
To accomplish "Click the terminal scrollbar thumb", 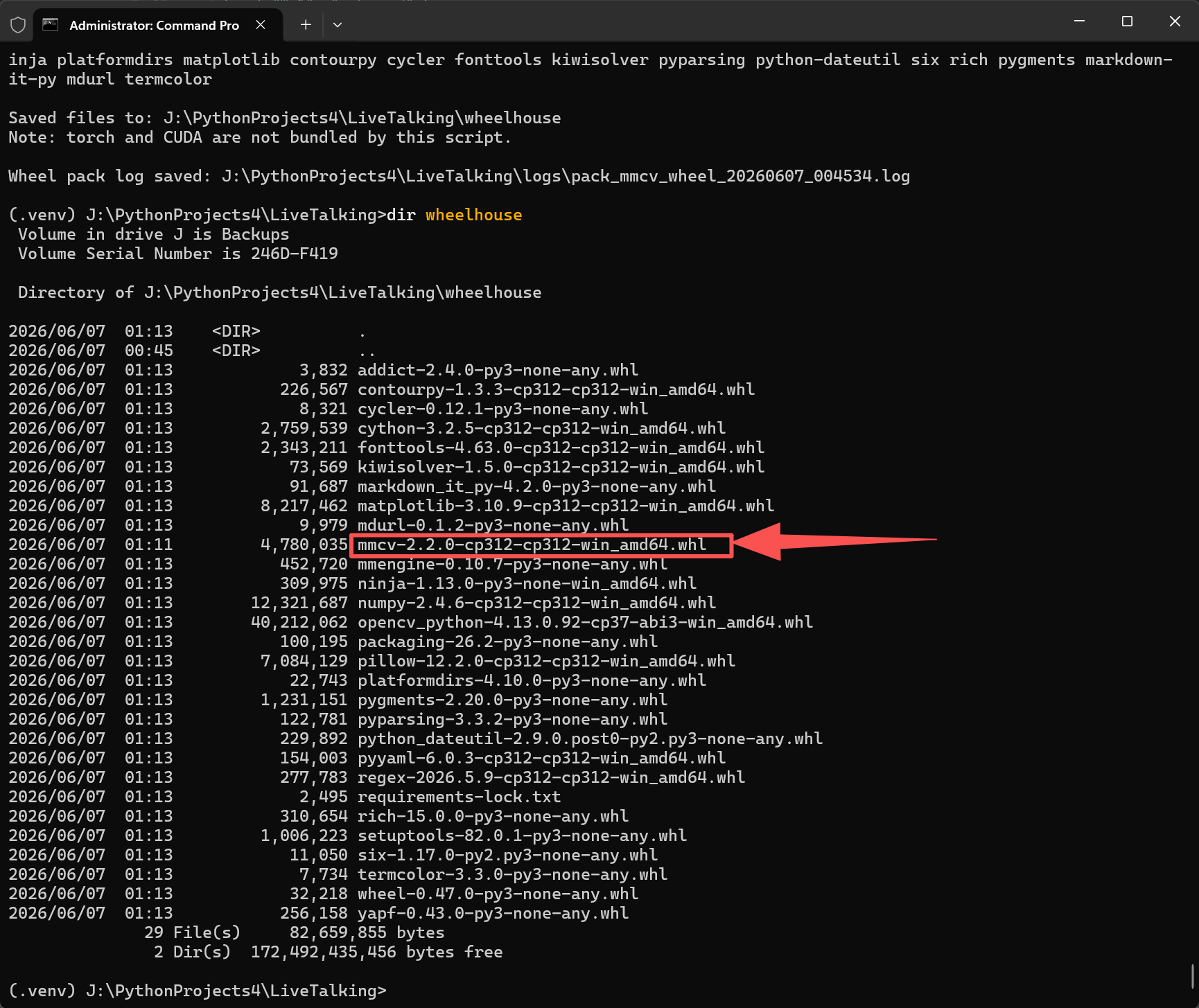I will click(1193, 977).
